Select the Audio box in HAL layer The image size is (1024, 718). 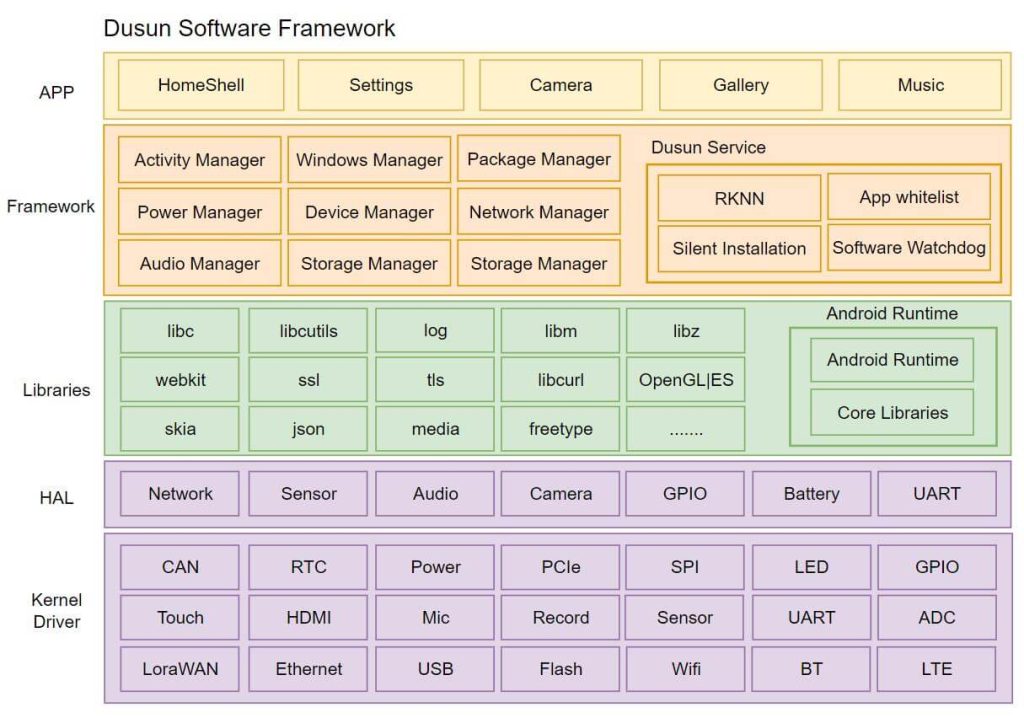435,494
